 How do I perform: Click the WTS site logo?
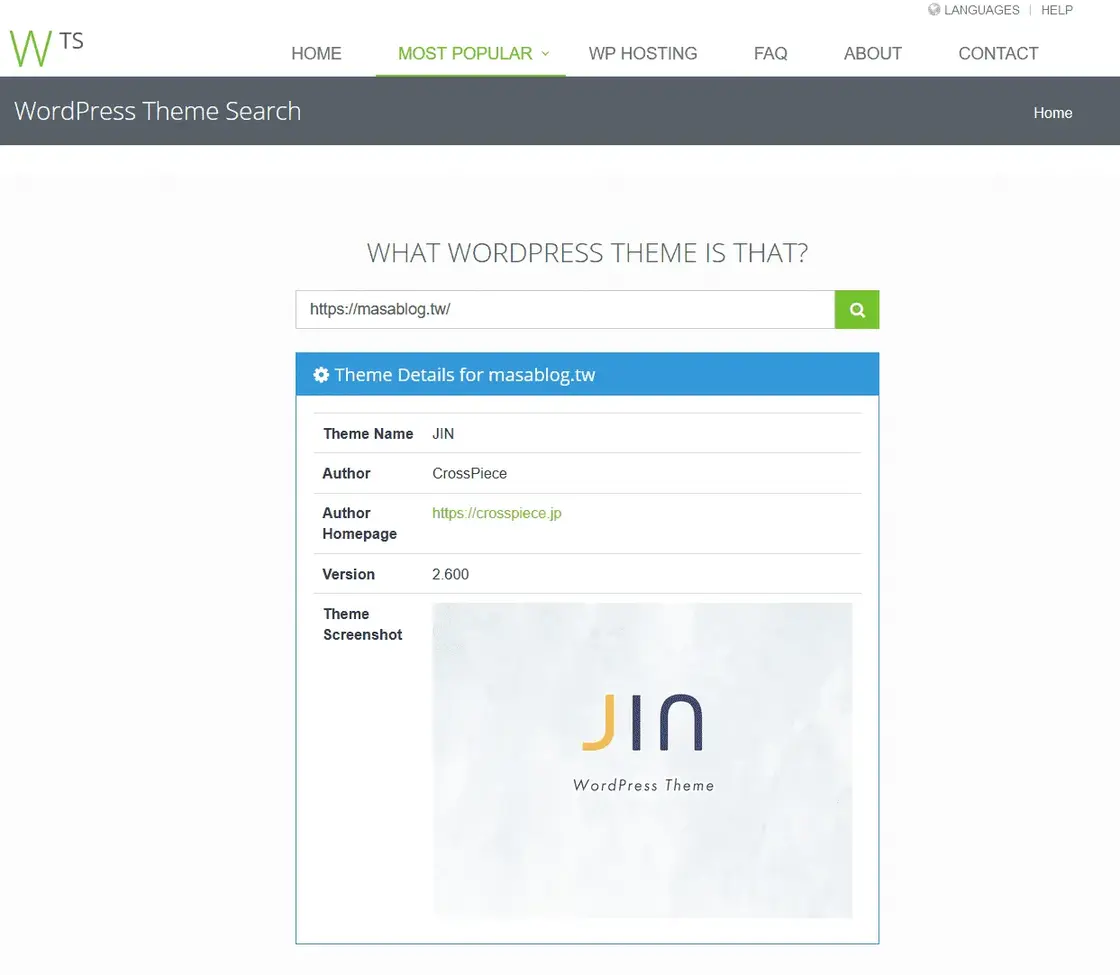pos(46,48)
